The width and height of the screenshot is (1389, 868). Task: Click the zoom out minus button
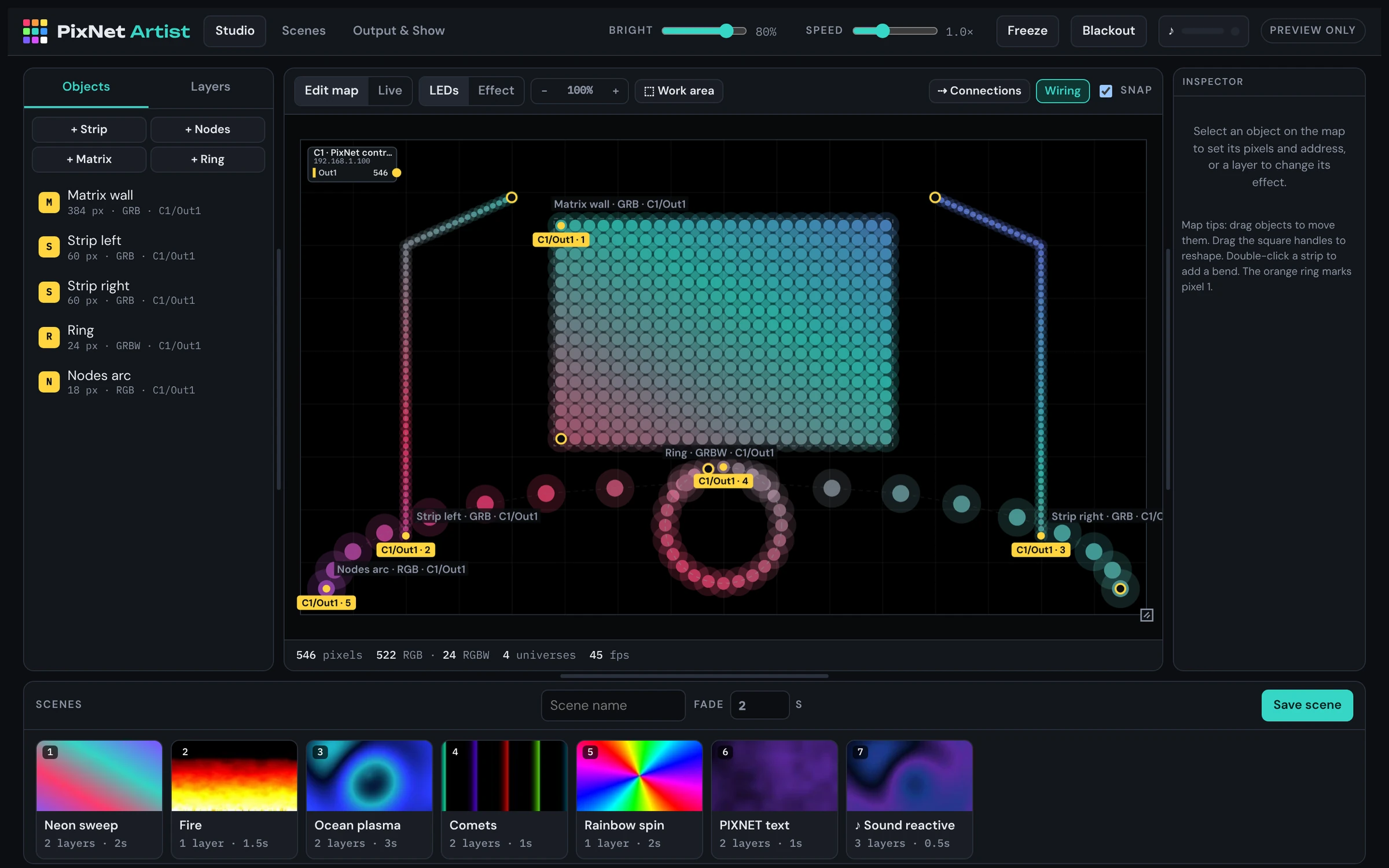[544, 91]
